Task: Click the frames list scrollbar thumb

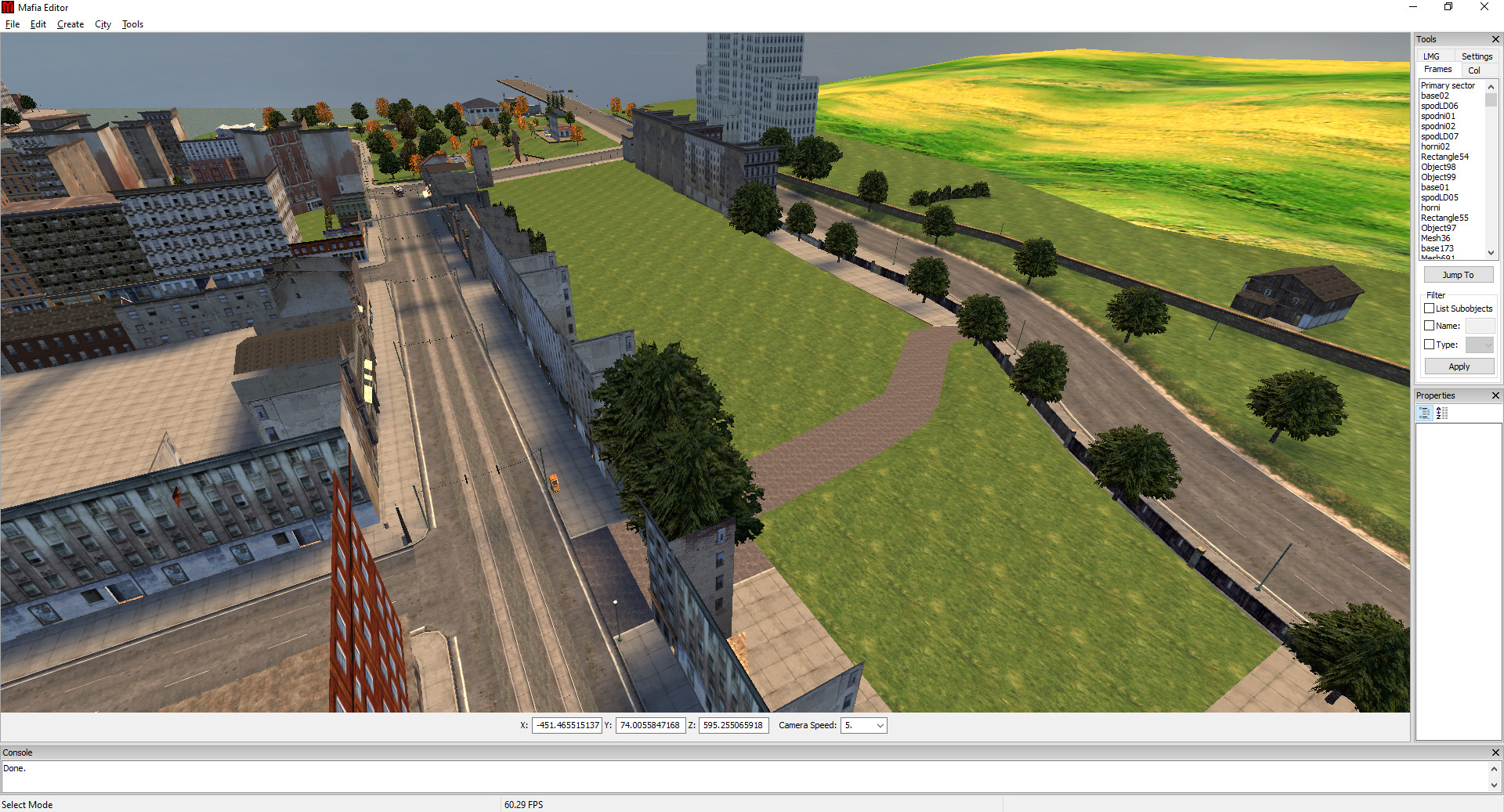Action: pos(1491,99)
